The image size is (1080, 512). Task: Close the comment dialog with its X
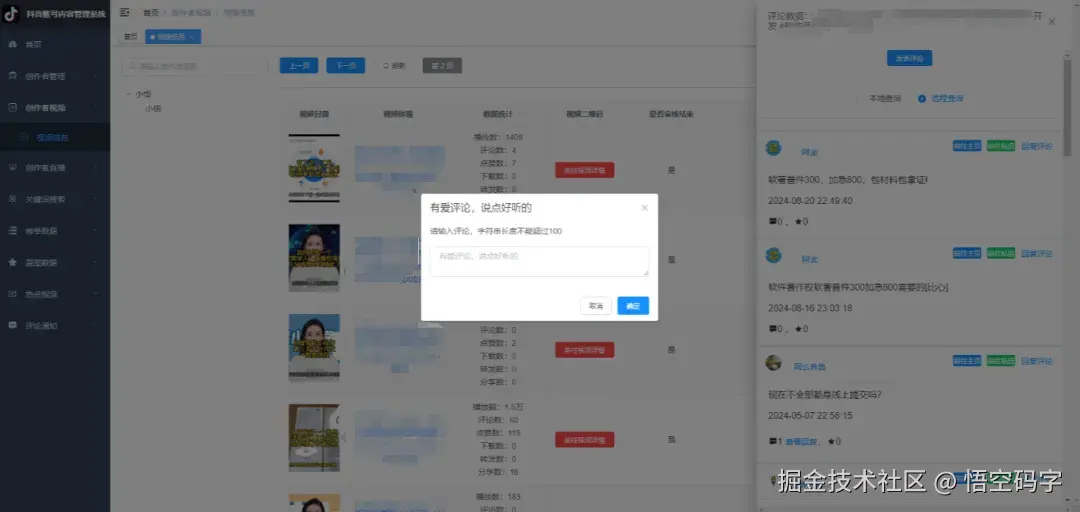[x=645, y=207]
